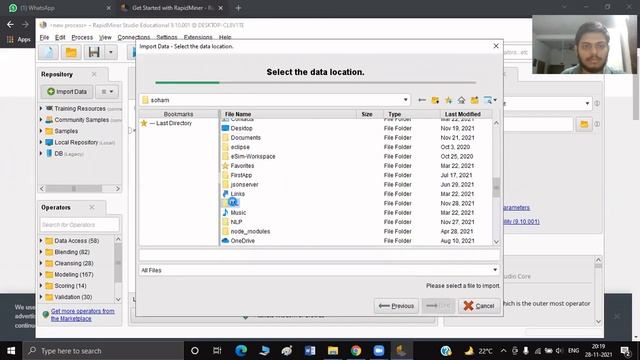Open the View menu
The width and height of the screenshot is (640, 360).
pyautogui.click(x=105, y=37)
